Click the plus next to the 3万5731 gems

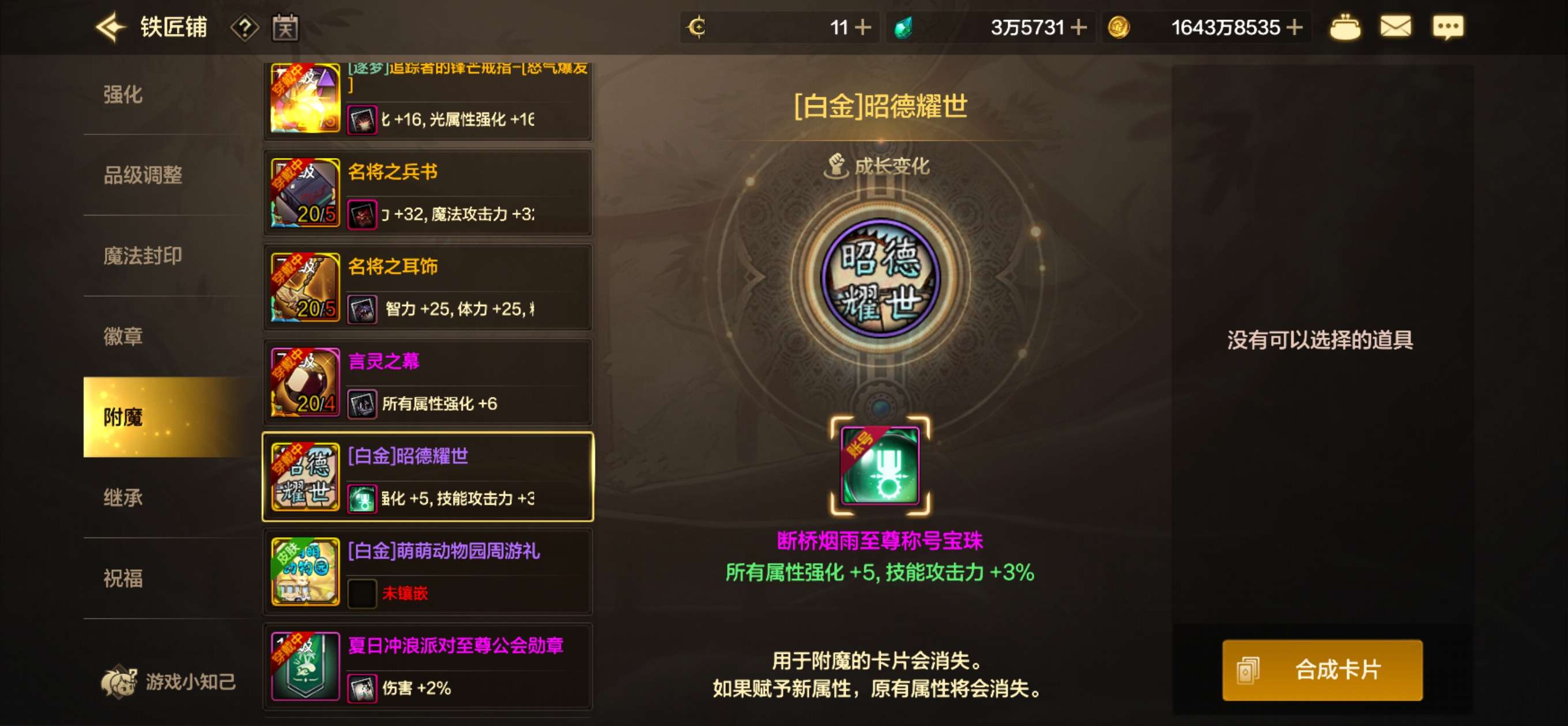pos(1079,28)
